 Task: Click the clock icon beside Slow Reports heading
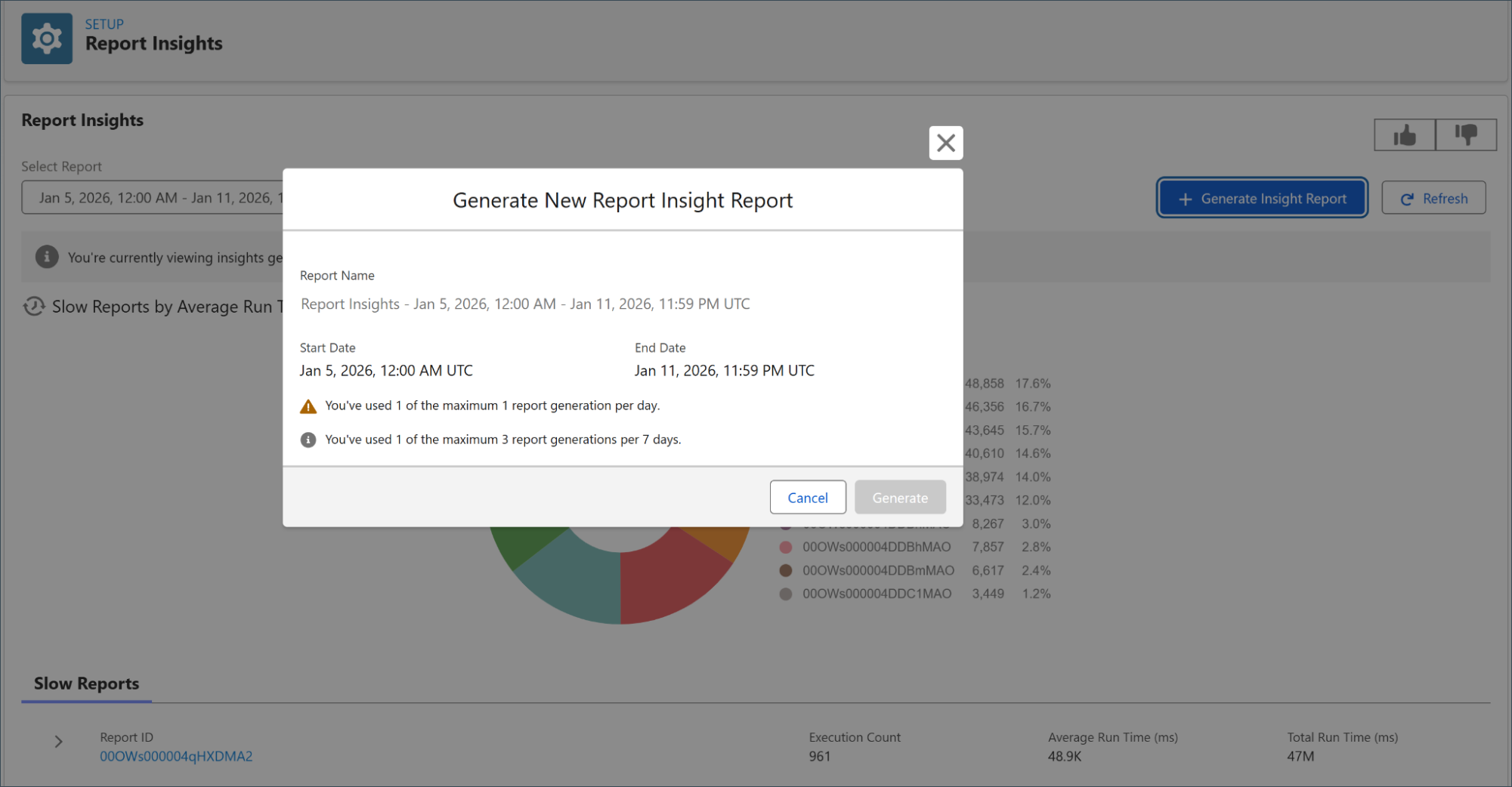(34, 306)
